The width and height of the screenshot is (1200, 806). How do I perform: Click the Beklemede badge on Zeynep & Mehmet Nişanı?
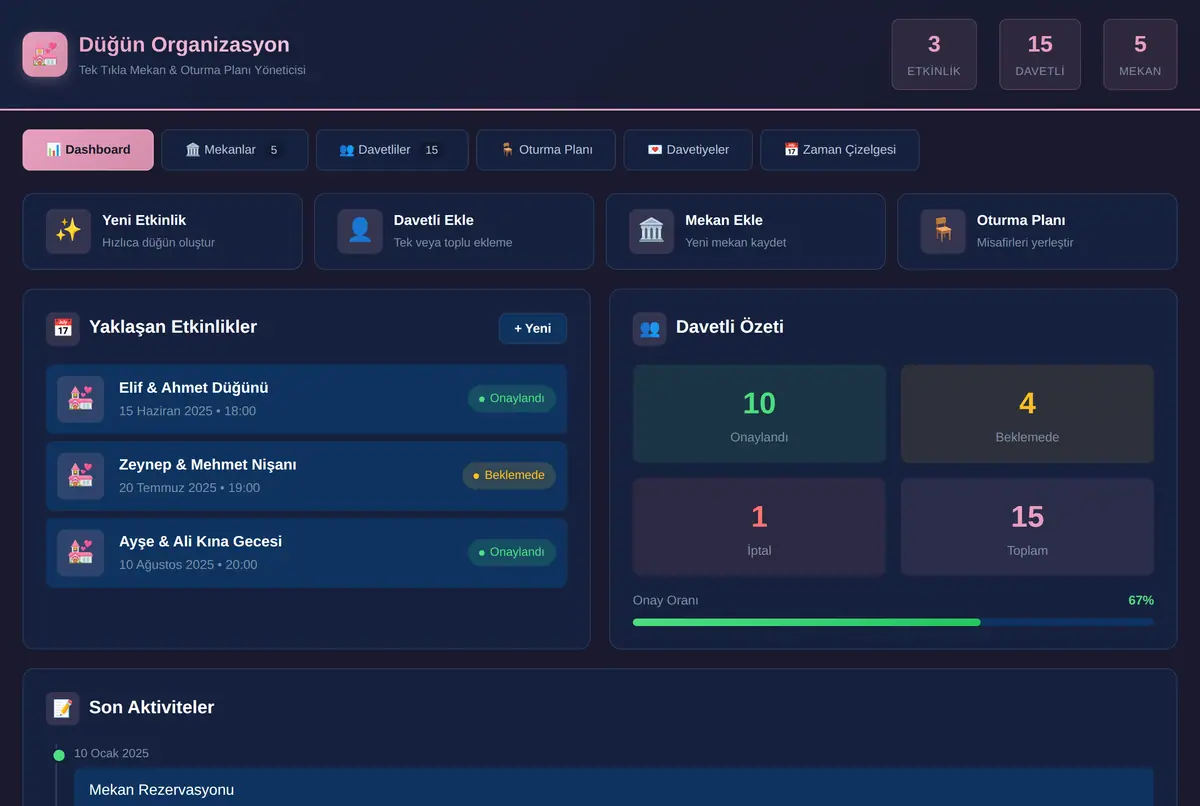509,476
